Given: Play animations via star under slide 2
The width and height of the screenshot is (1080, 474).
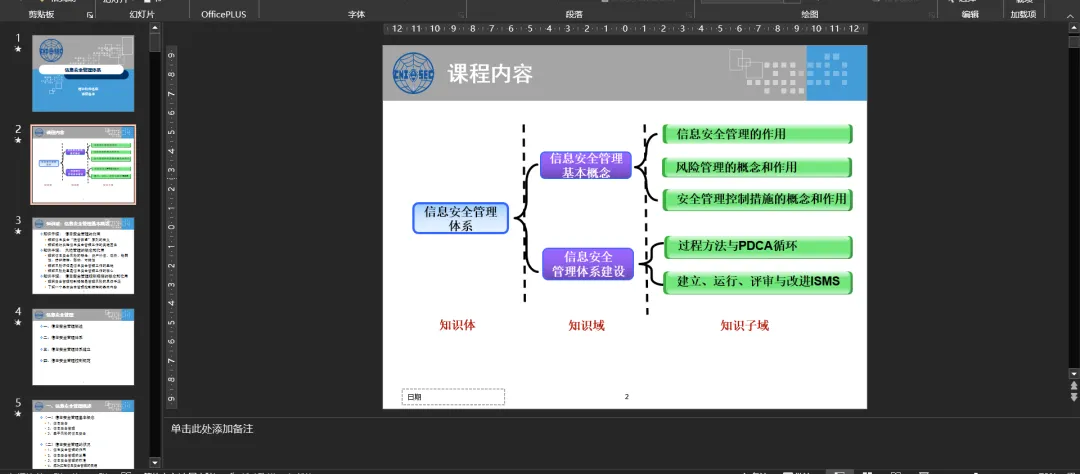Looking at the screenshot, I should [x=19, y=141].
